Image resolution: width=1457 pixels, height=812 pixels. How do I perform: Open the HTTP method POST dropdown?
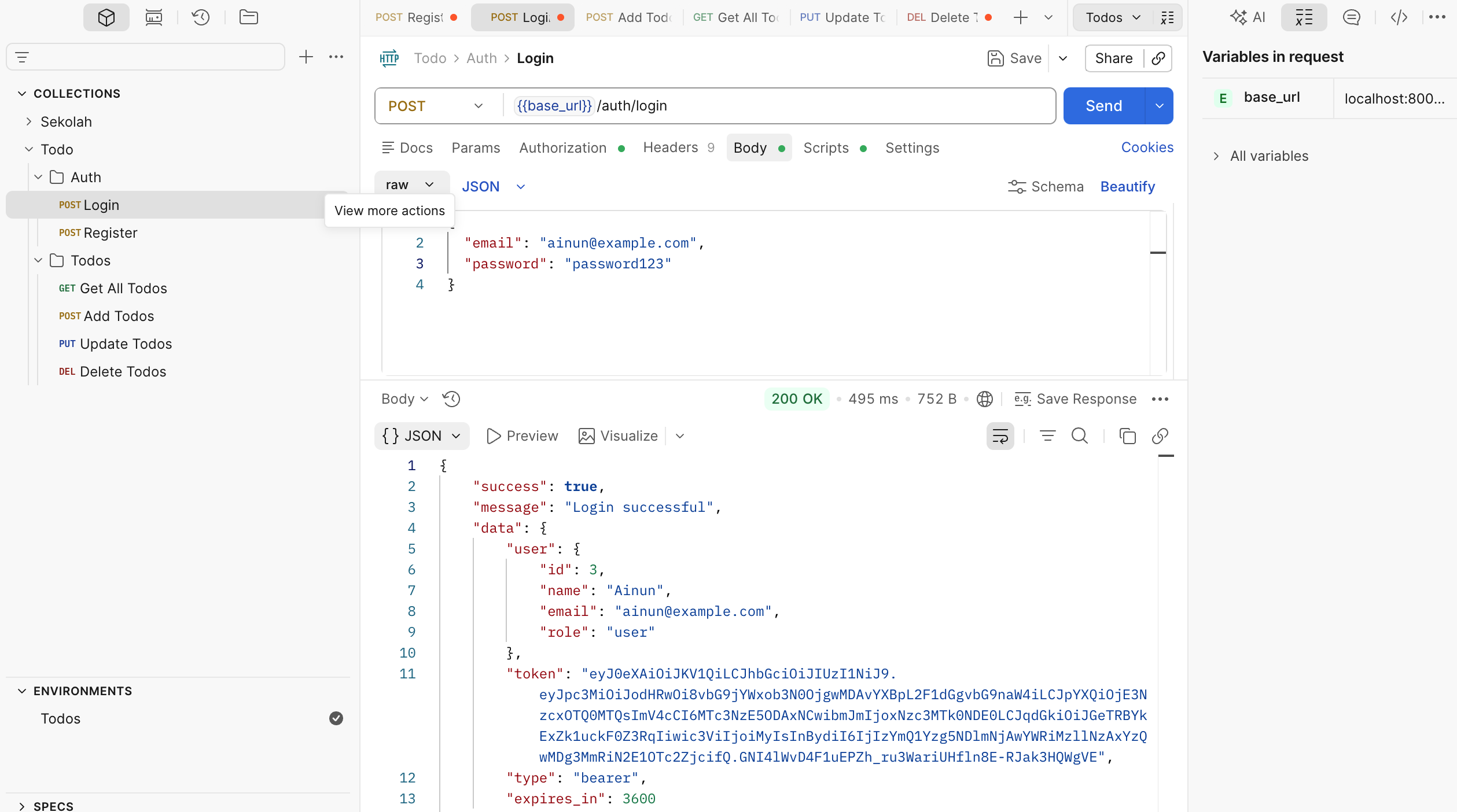(436, 106)
